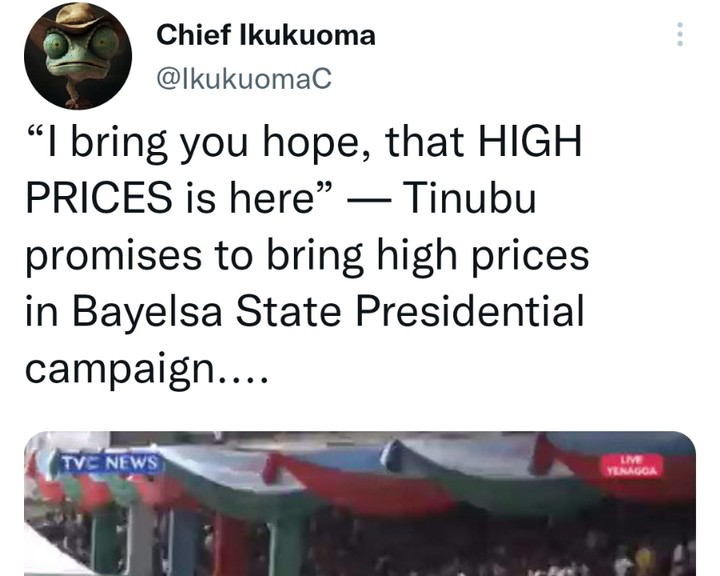Click the @IkukuomaC handle
The width and height of the screenshot is (720, 576).
(243, 79)
